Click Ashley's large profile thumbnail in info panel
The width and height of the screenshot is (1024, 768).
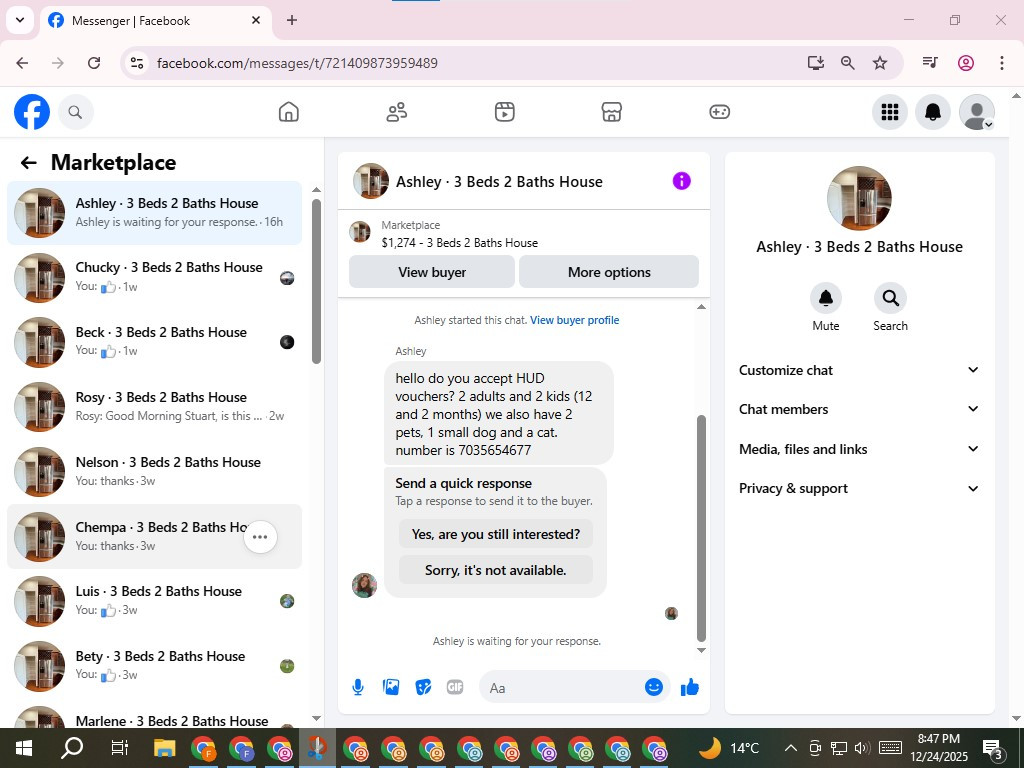(x=859, y=198)
